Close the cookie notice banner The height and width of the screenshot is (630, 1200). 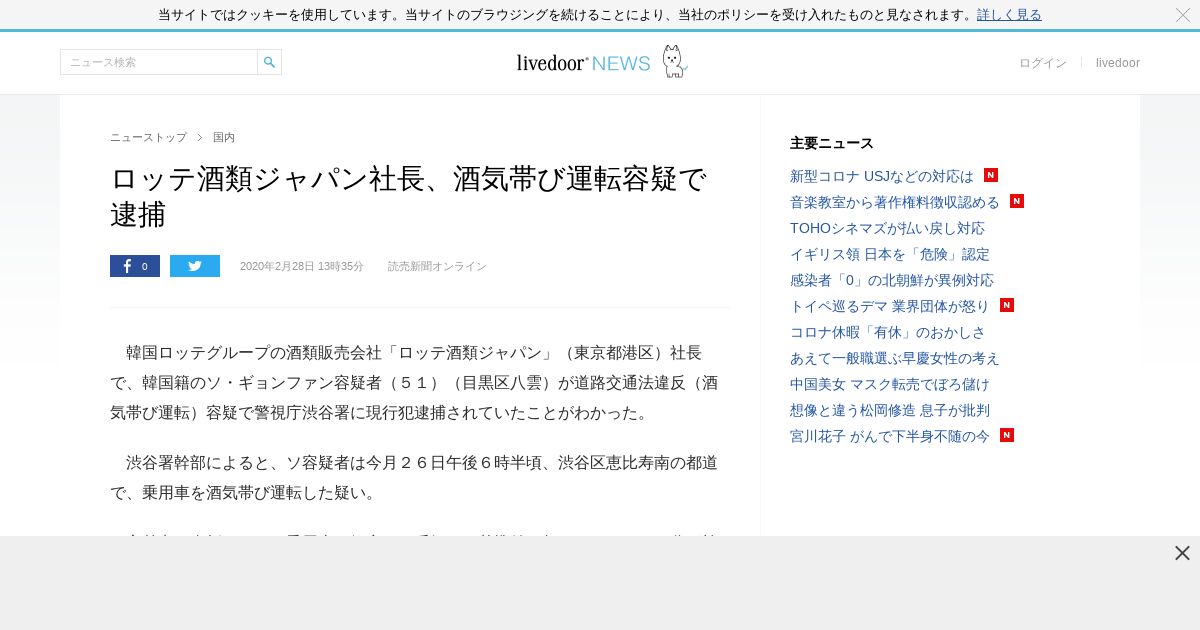(x=1183, y=15)
